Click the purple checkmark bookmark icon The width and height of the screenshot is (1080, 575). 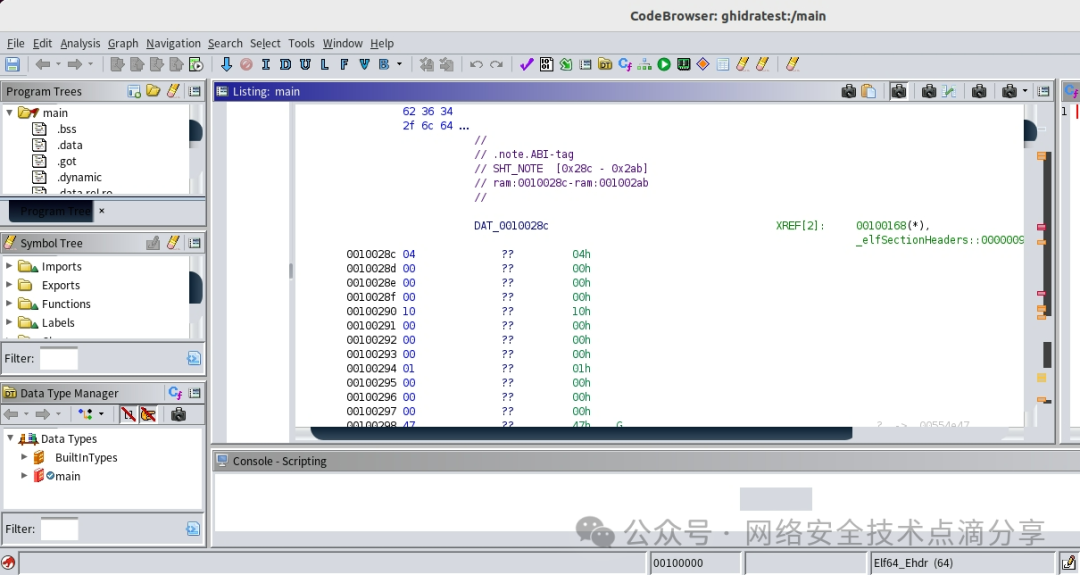pyautogui.click(x=526, y=65)
